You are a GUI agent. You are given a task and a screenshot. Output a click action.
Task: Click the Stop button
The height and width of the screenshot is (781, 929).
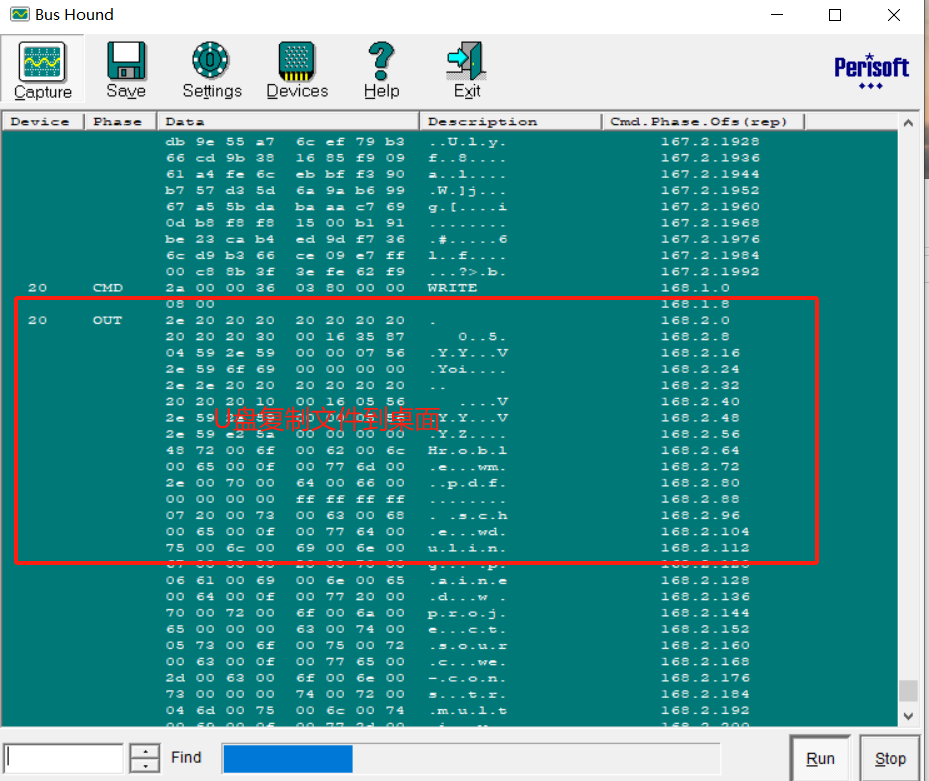(890, 758)
